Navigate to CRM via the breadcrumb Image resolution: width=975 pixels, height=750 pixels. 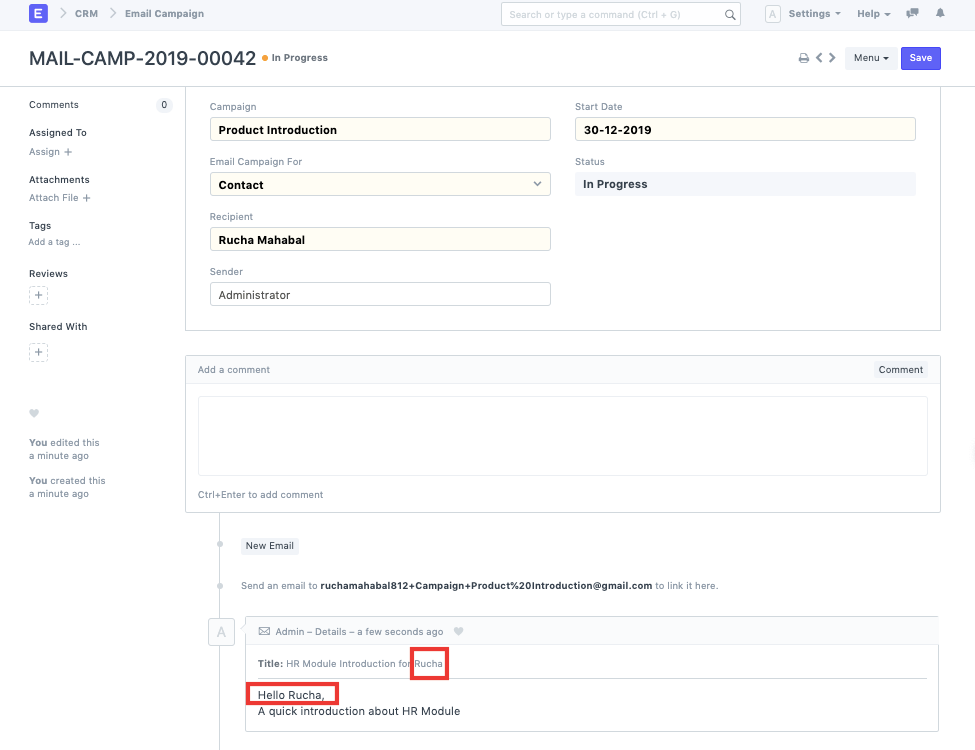click(85, 14)
